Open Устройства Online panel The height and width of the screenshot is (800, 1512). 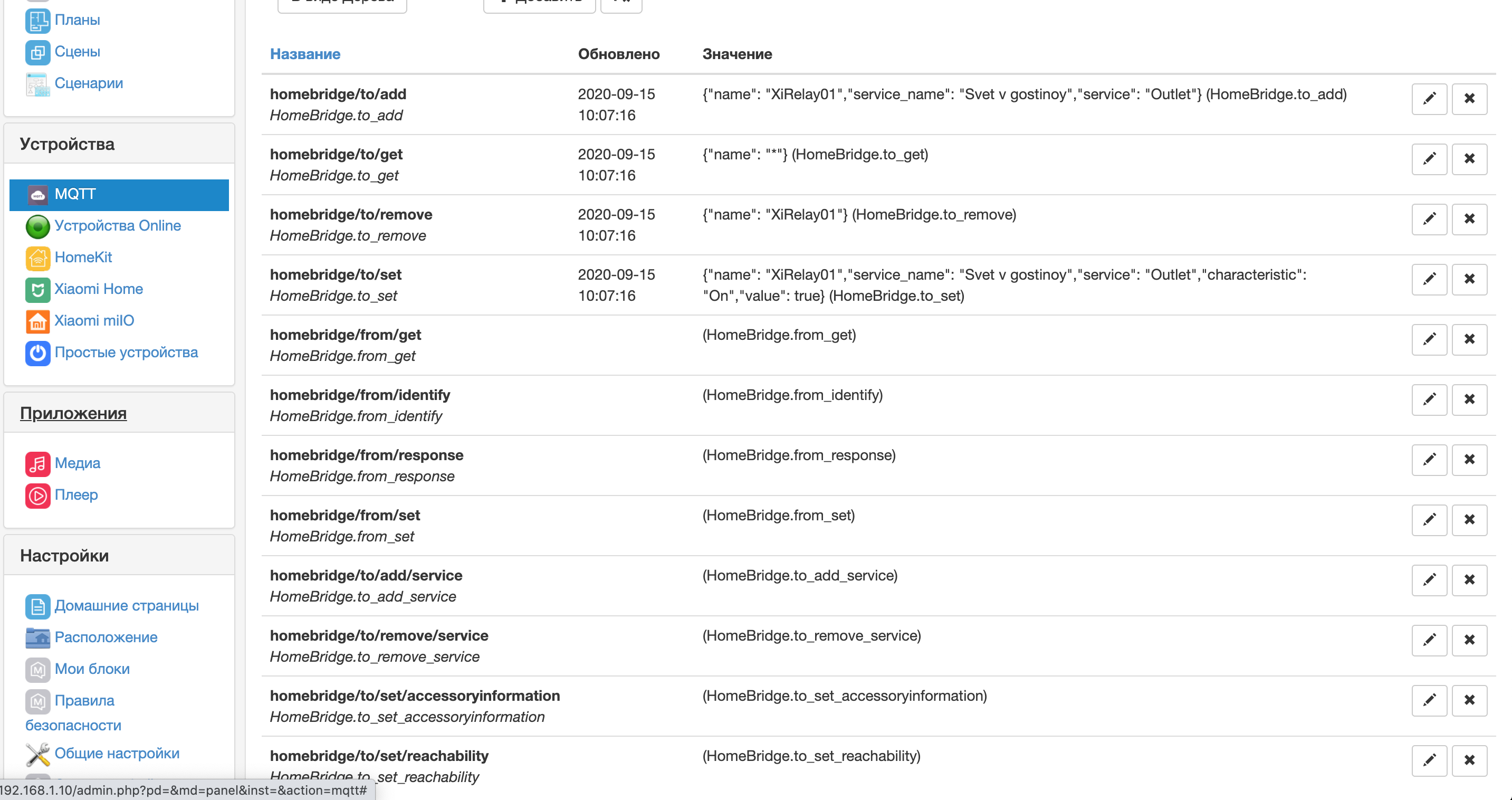coord(118,225)
